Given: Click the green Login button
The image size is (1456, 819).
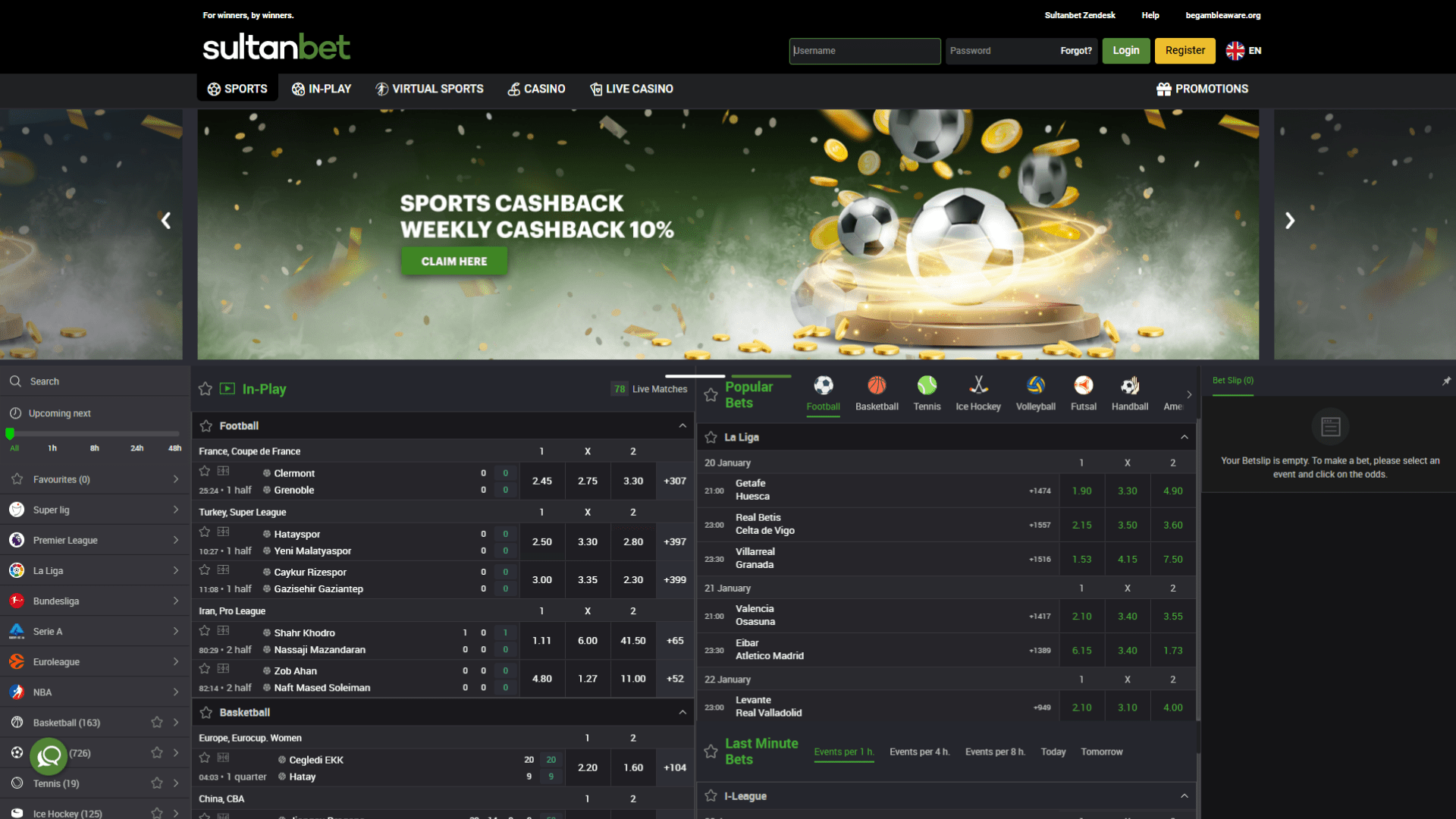Looking at the screenshot, I should (1126, 51).
